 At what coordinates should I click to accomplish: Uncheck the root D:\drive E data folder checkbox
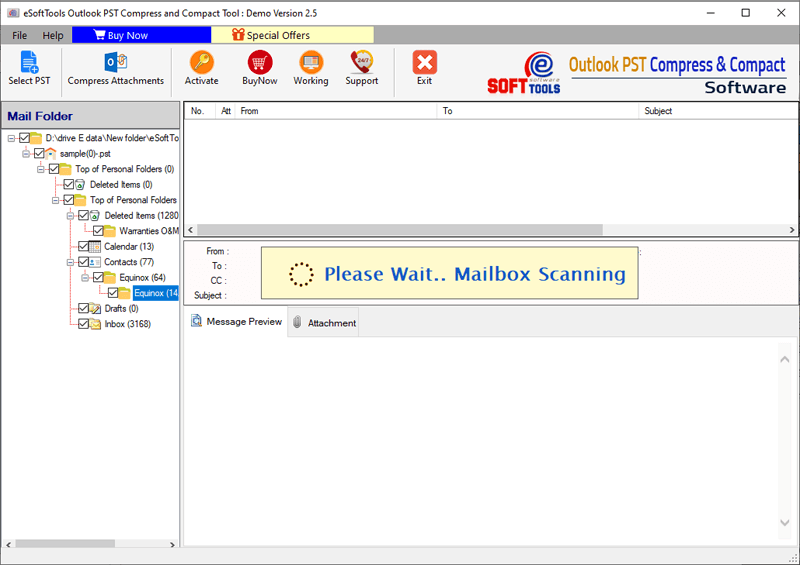pyautogui.click(x=24, y=138)
